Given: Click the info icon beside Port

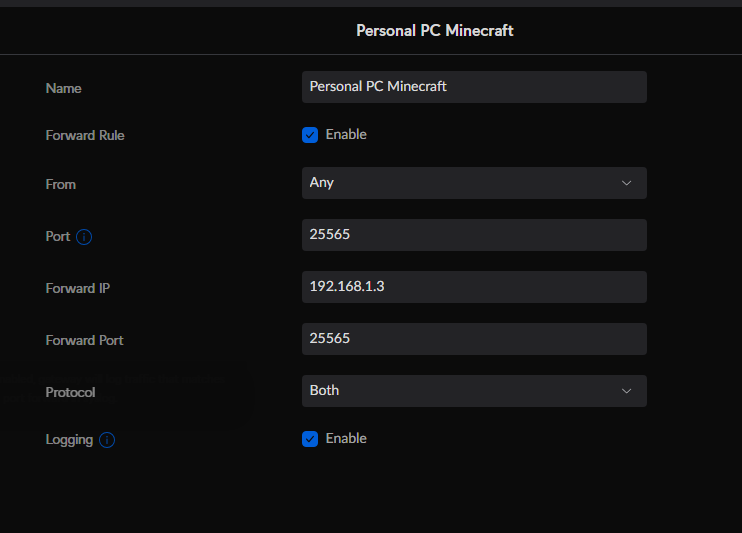Looking at the screenshot, I should 84,237.
